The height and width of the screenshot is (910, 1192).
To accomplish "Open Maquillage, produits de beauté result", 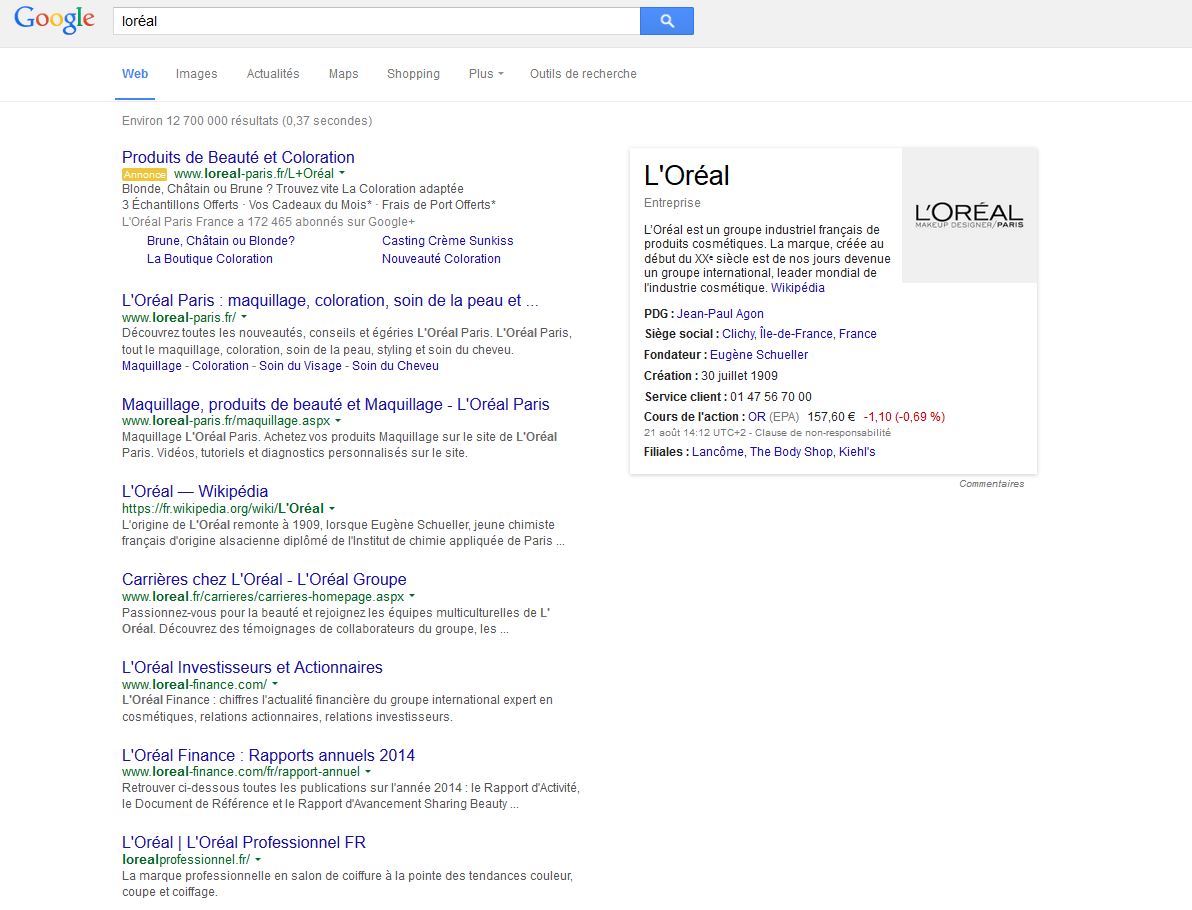I will click(335, 404).
